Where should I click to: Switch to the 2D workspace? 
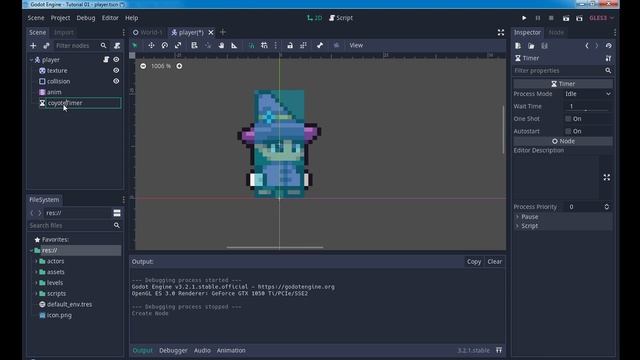[315, 18]
